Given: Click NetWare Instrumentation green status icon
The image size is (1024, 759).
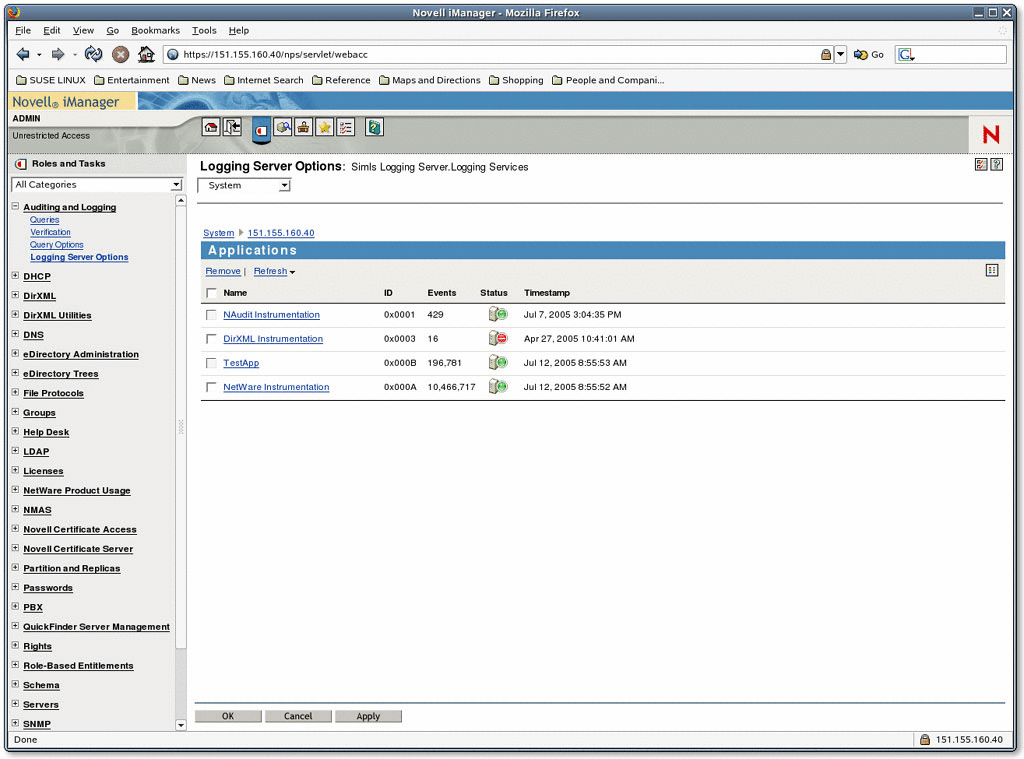Looking at the screenshot, I should [x=498, y=387].
